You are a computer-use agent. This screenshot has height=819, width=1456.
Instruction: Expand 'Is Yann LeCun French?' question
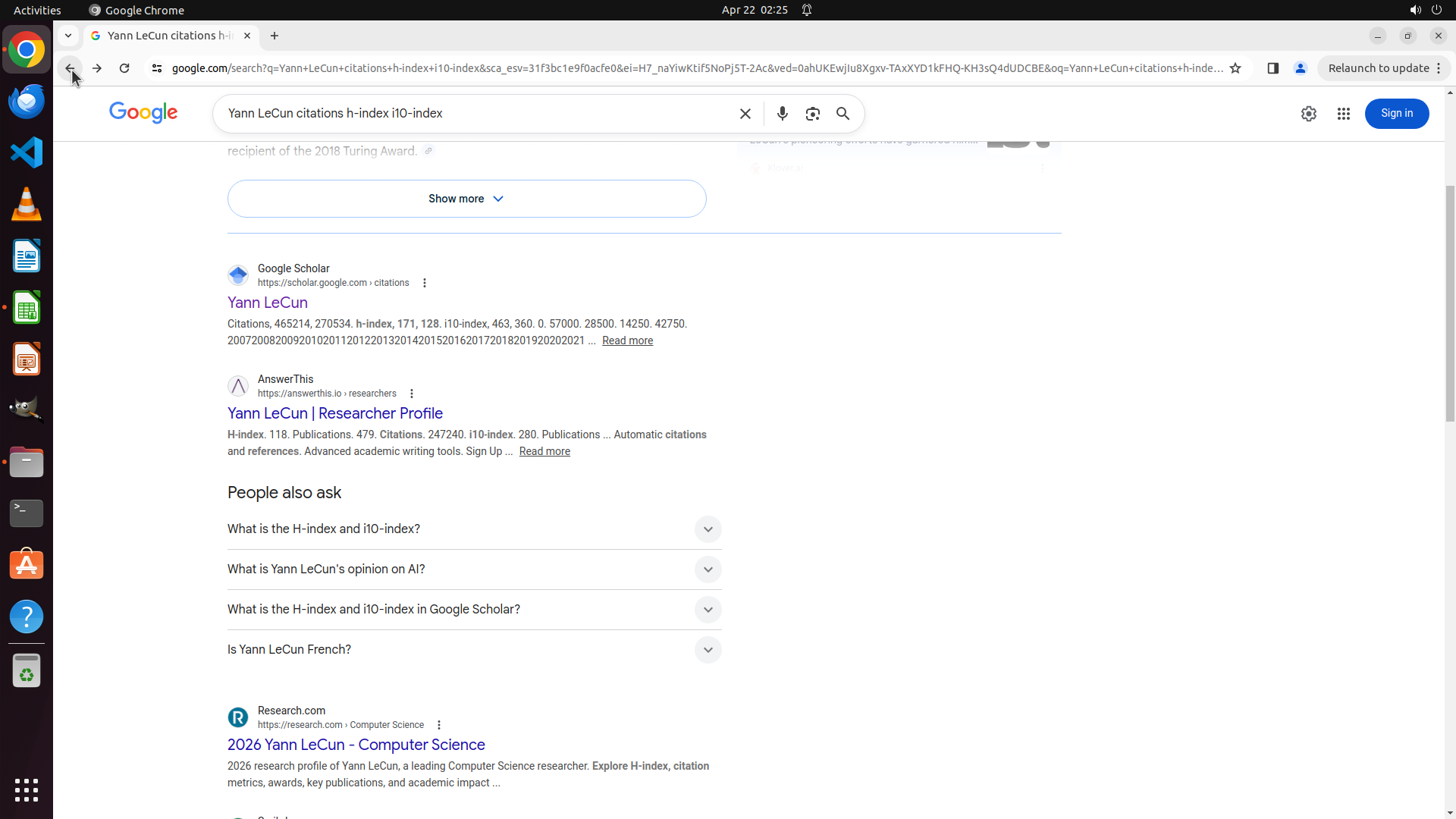[x=707, y=650]
